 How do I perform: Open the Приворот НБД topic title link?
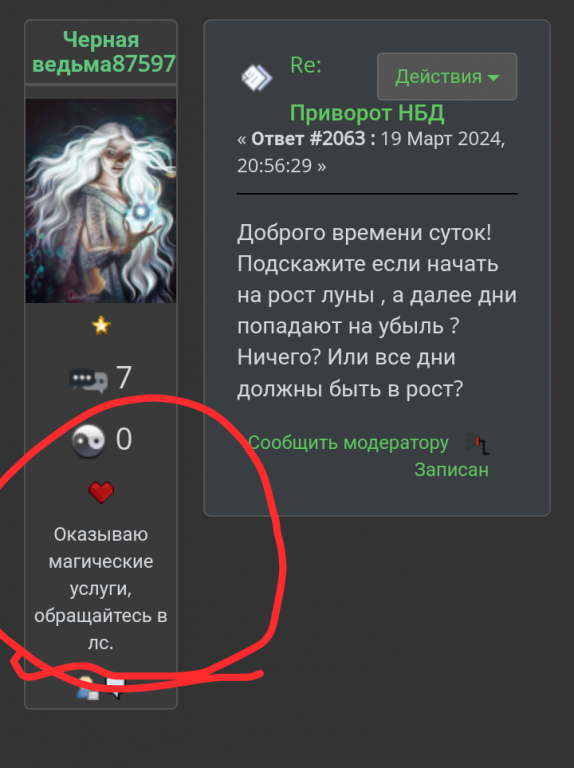tap(367, 113)
